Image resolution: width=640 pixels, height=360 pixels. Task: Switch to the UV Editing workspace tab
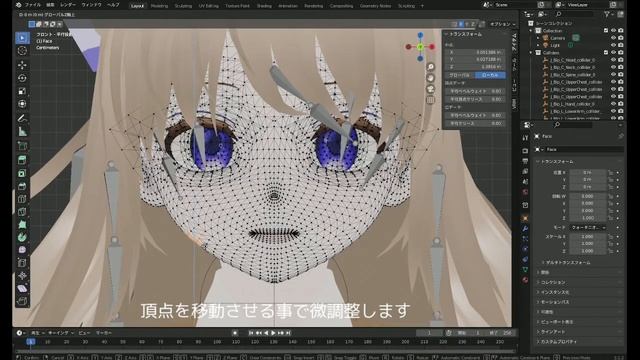[208, 6]
